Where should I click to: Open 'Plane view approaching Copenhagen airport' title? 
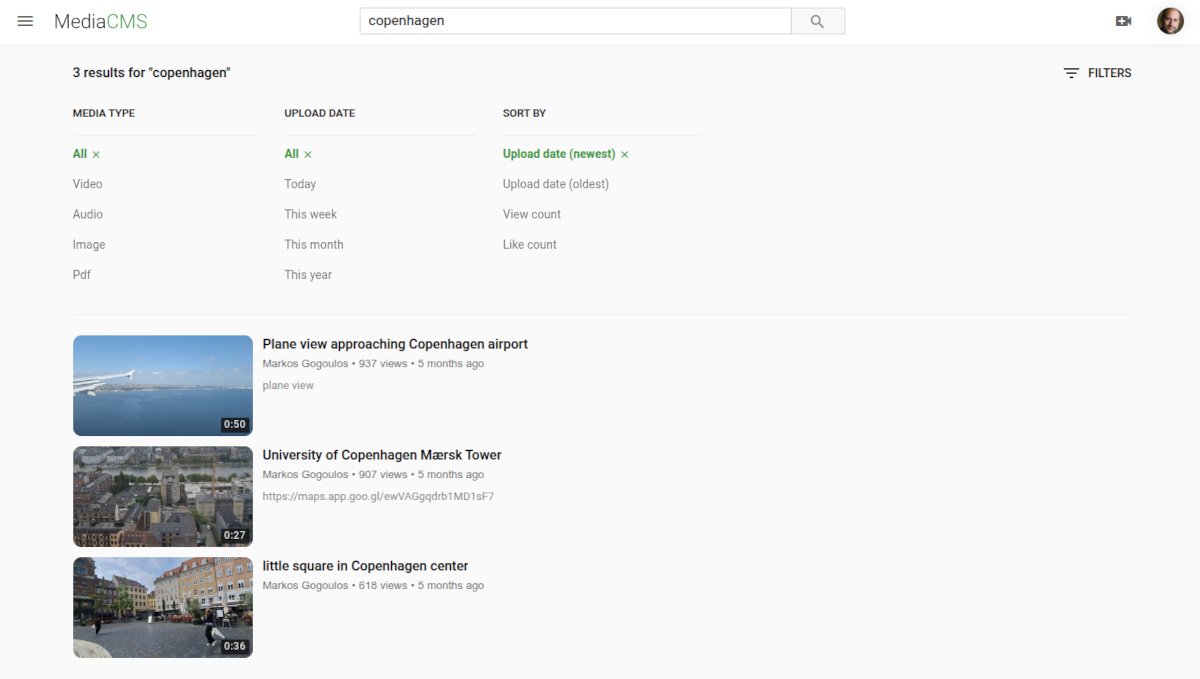click(x=395, y=344)
